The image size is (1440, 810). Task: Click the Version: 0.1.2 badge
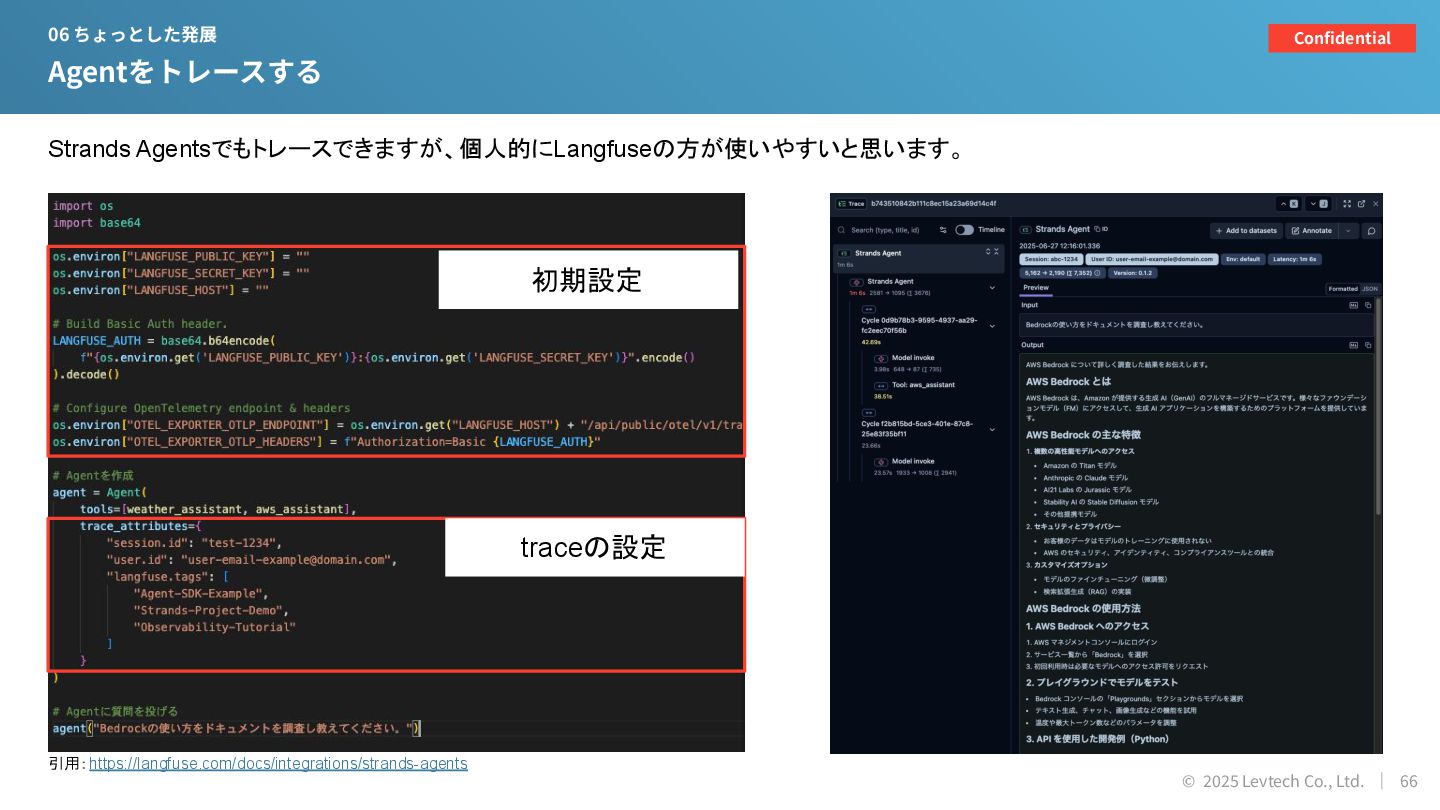pos(1133,273)
